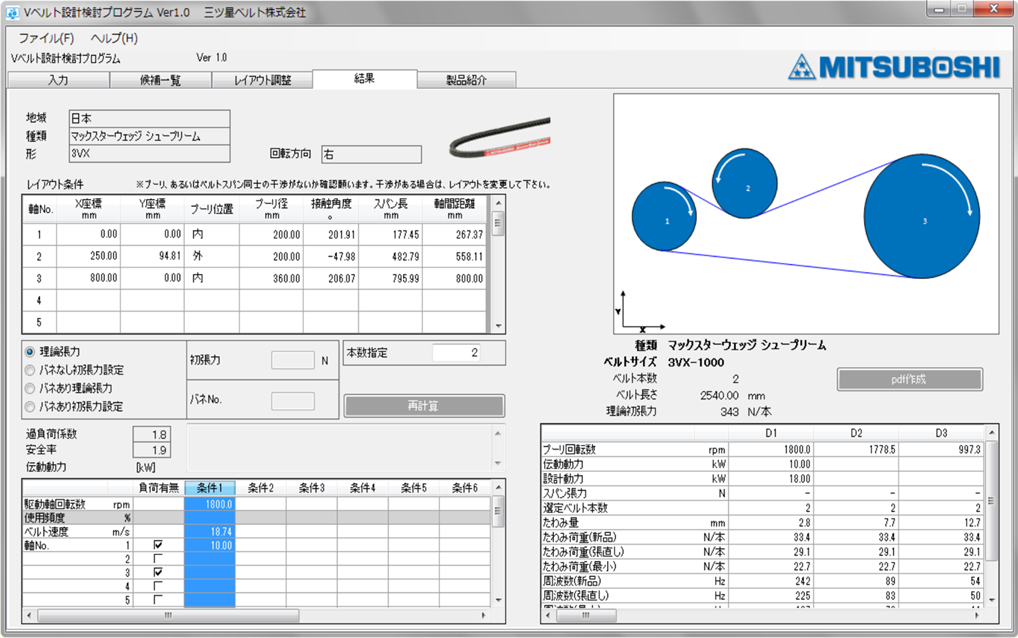Click the 種類 field マックスターウェッジ シュープリーム

pos(149,136)
